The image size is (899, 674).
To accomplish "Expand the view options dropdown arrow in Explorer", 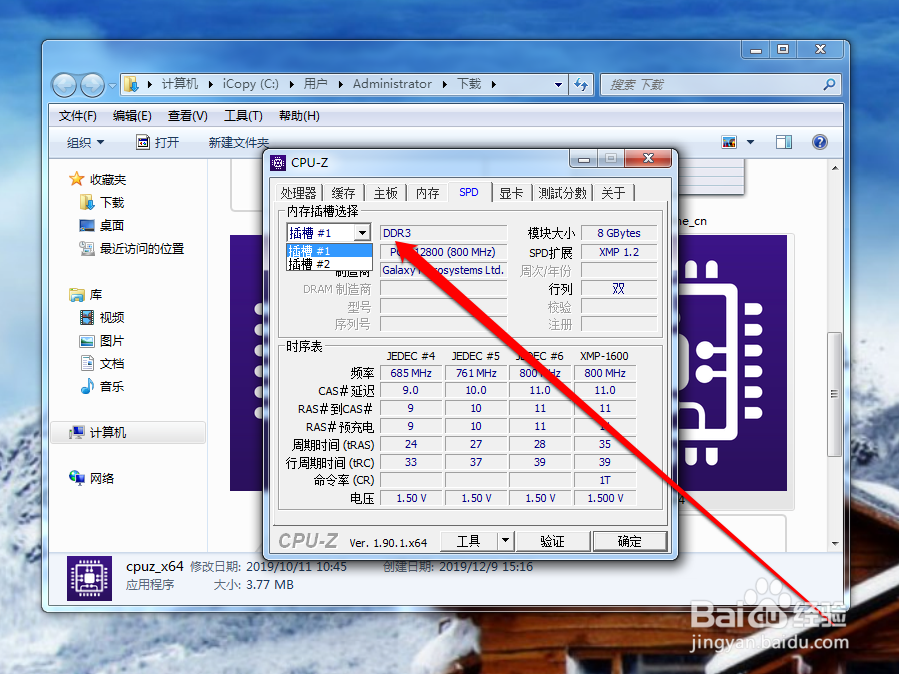I will [750, 142].
